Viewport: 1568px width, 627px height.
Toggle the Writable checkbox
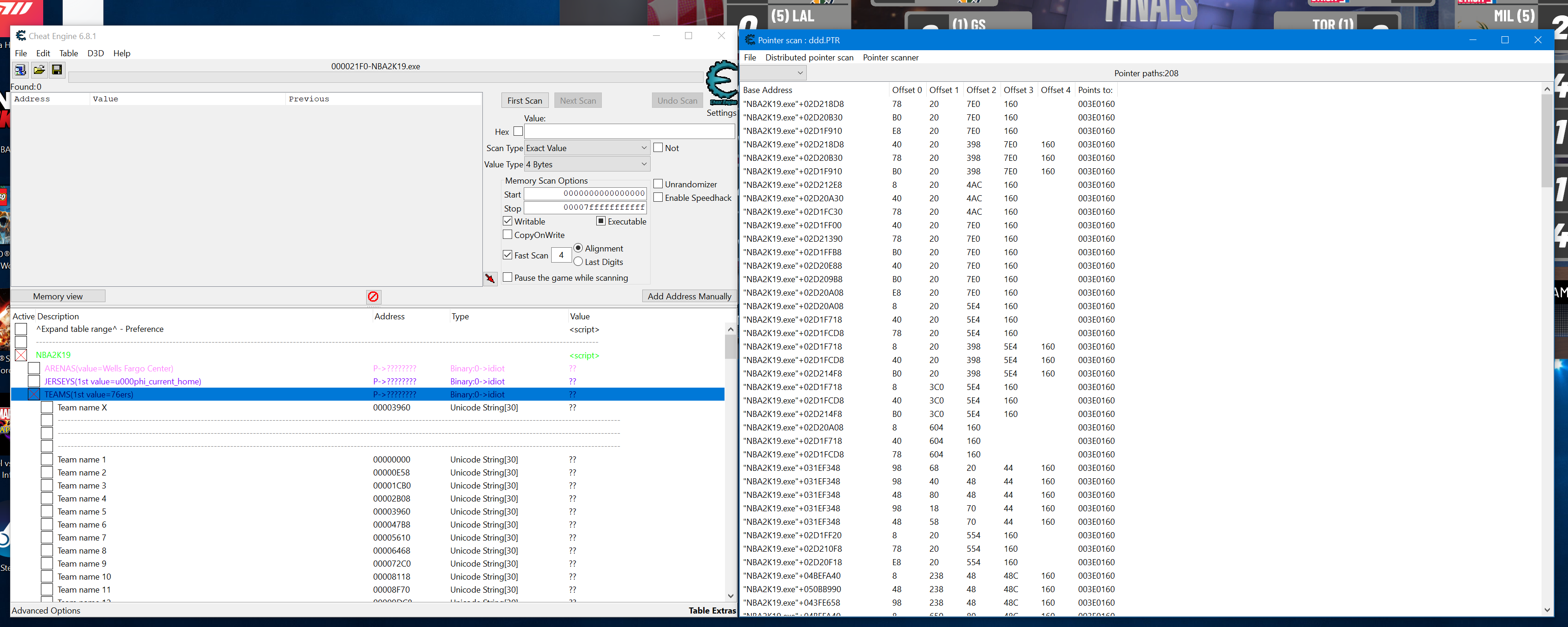pyautogui.click(x=507, y=221)
